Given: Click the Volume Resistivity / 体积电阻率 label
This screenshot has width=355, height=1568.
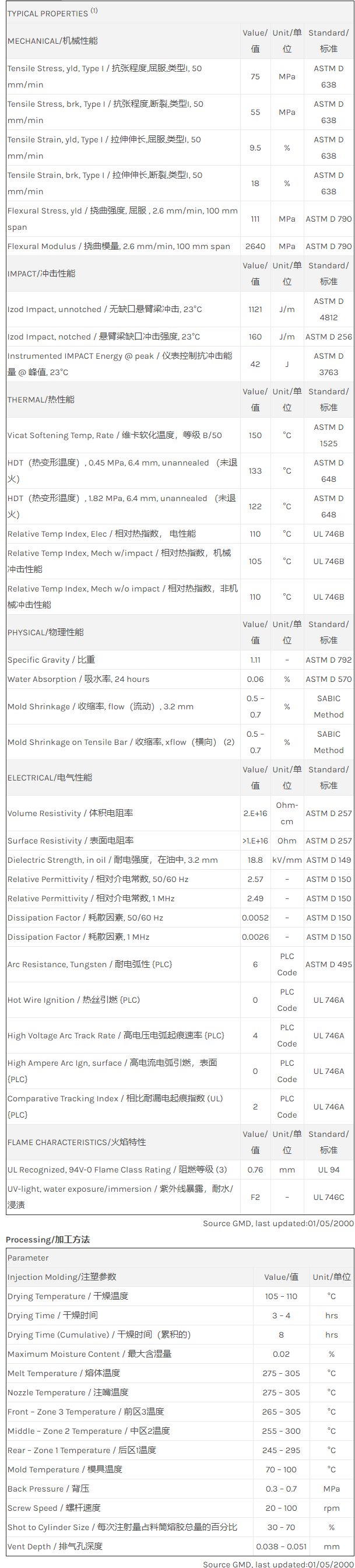Looking at the screenshot, I should point(70,813).
